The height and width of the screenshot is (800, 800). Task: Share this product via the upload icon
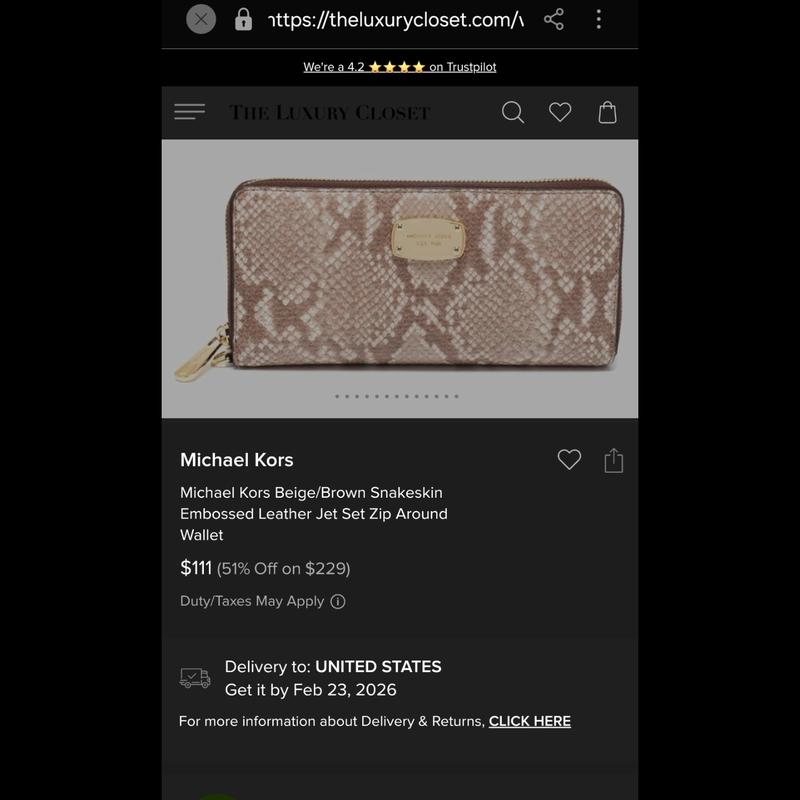click(x=613, y=460)
